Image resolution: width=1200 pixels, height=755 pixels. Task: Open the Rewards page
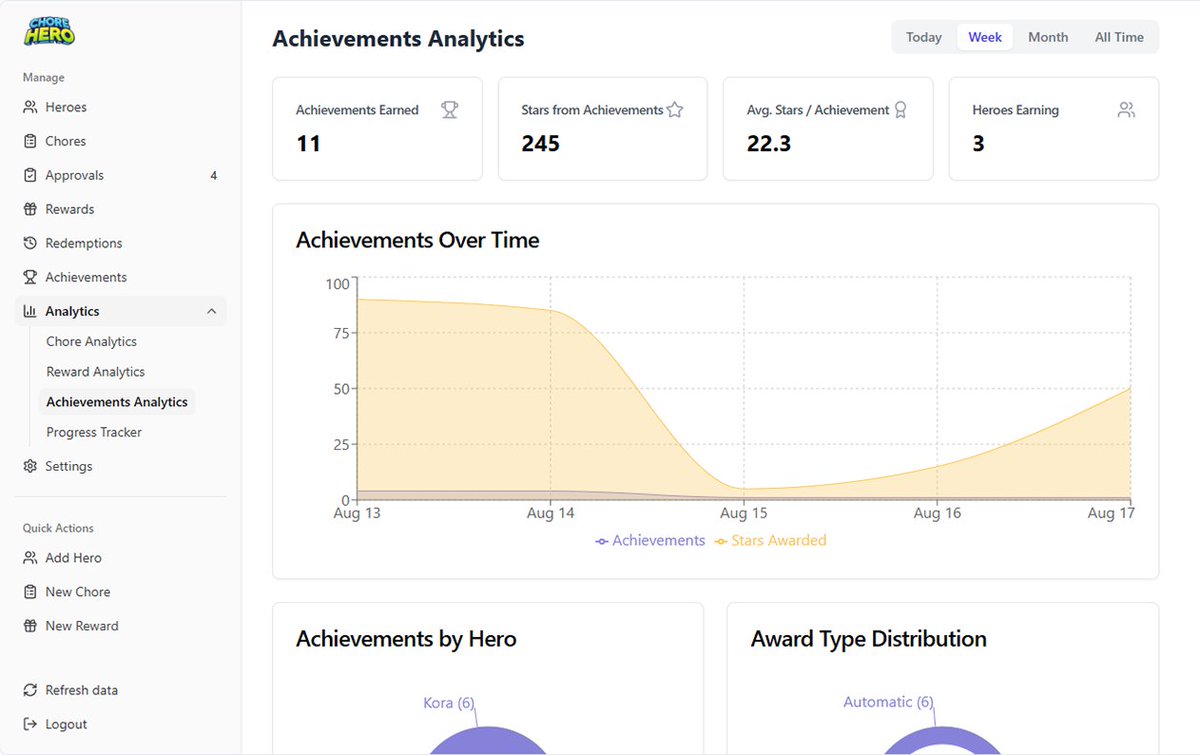120,209
